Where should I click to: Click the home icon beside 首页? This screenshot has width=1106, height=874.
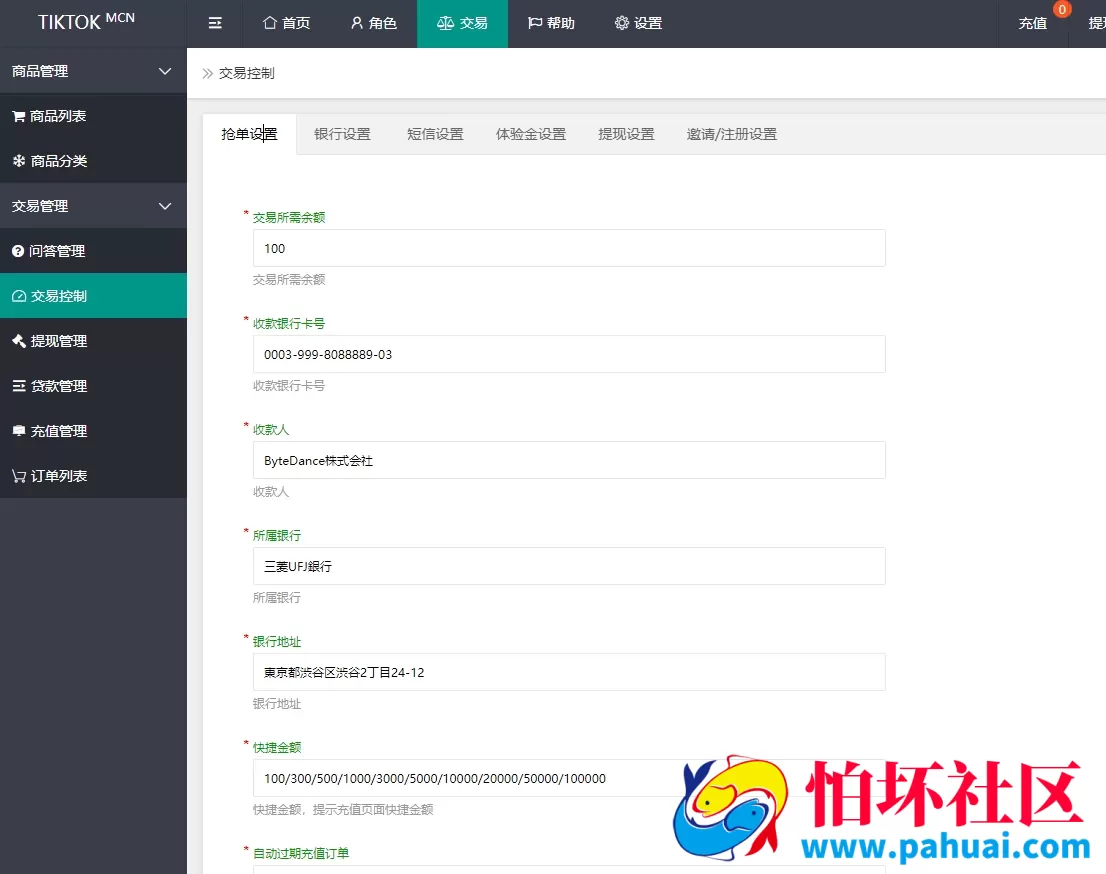click(x=269, y=23)
